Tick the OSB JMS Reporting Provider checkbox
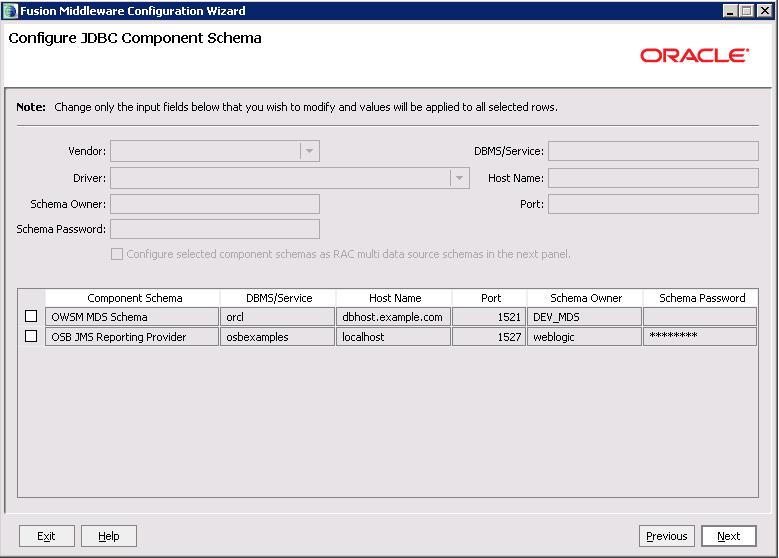 [x=31, y=336]
